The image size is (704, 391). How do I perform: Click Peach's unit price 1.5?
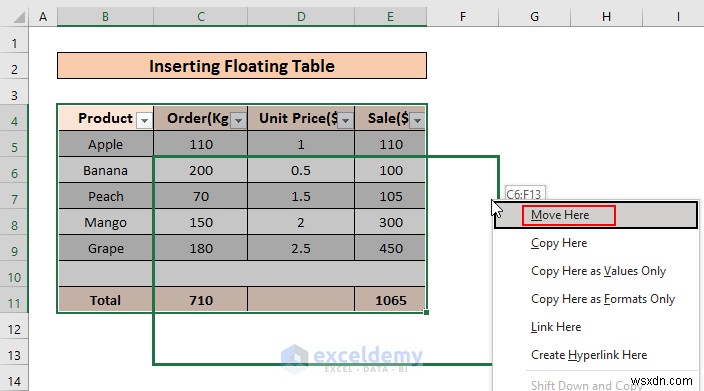pyautogui.click(x=301, y=196)
